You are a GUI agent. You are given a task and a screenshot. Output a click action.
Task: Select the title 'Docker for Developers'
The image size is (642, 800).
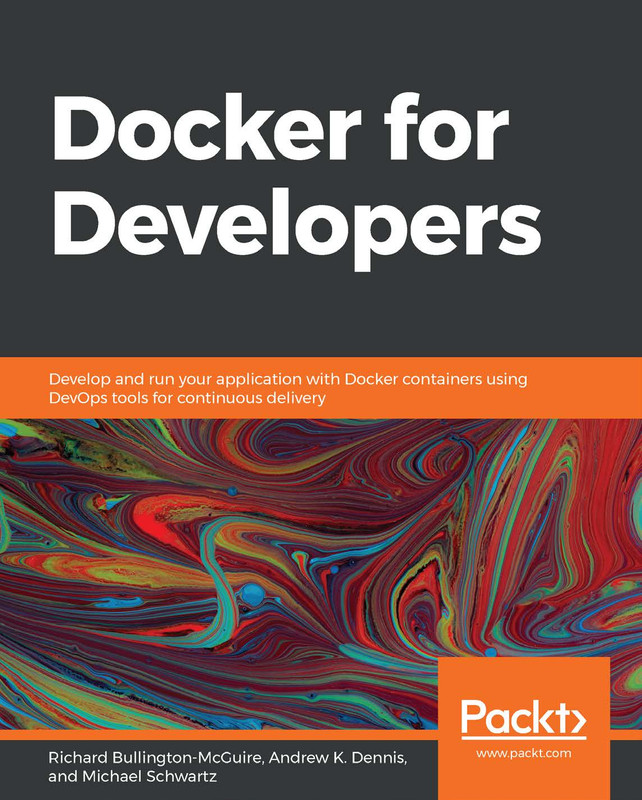(297, 181)
